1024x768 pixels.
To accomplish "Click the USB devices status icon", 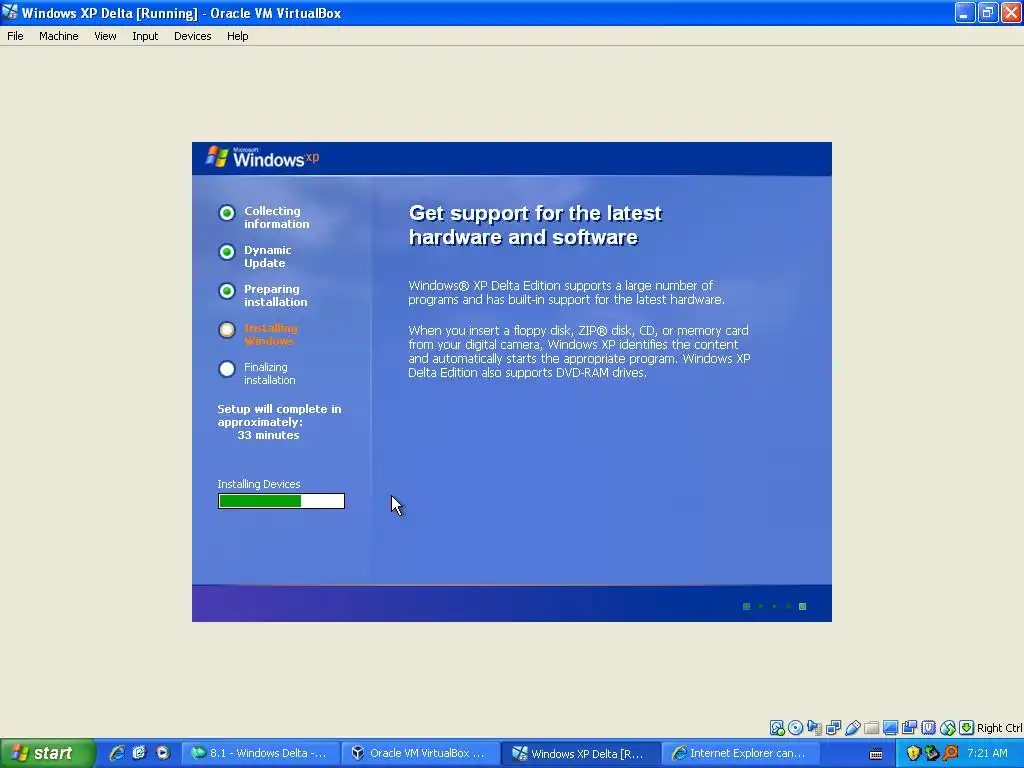I will click(852, 728).
